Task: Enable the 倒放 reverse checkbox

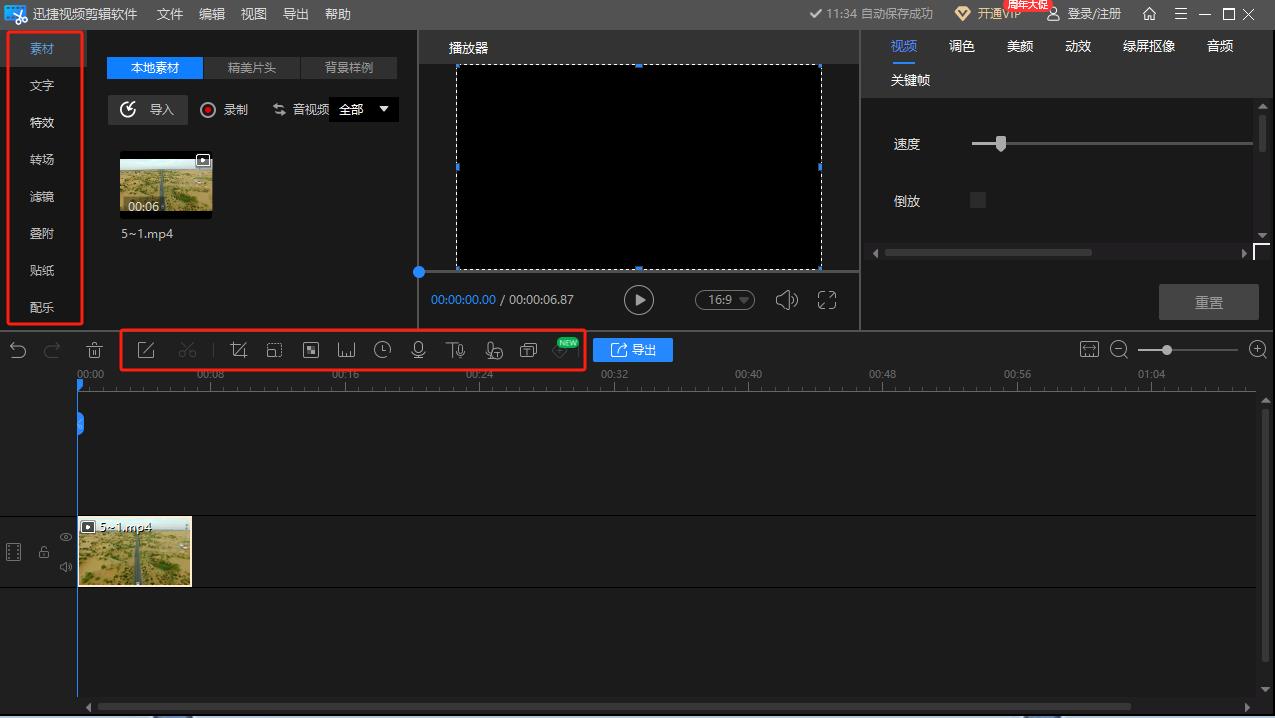Action: [x=978, y=200]
